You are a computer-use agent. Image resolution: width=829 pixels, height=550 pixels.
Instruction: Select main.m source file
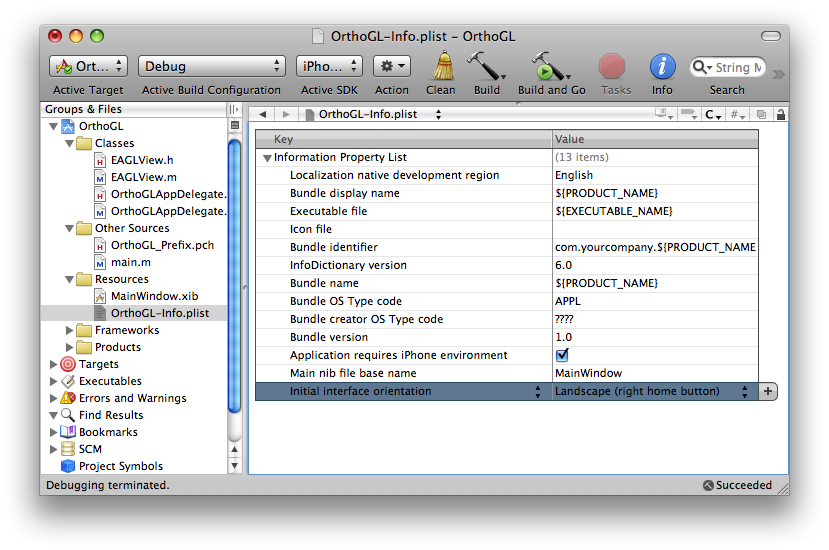131,262
